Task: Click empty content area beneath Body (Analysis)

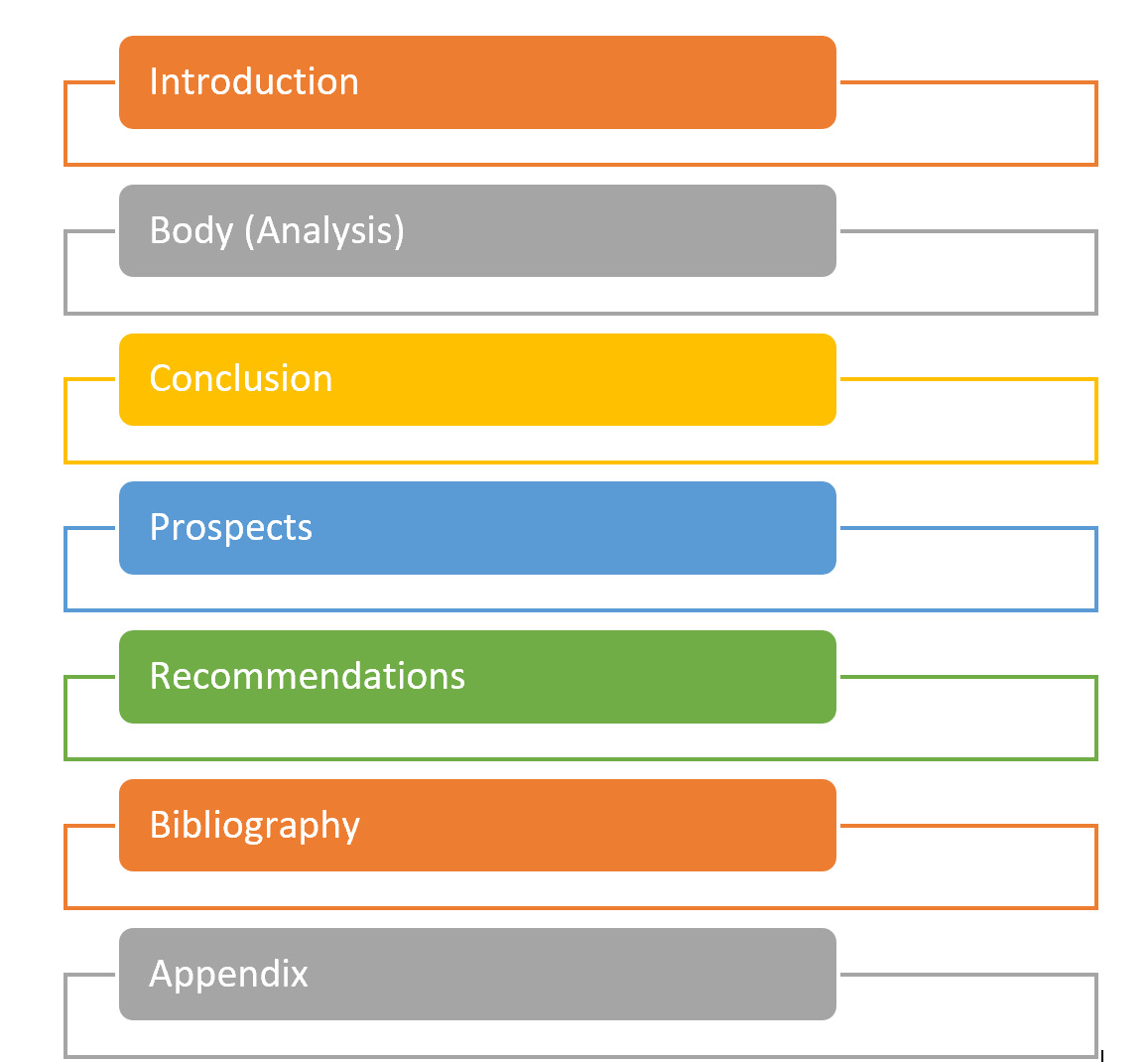Action: coord(580,295)
